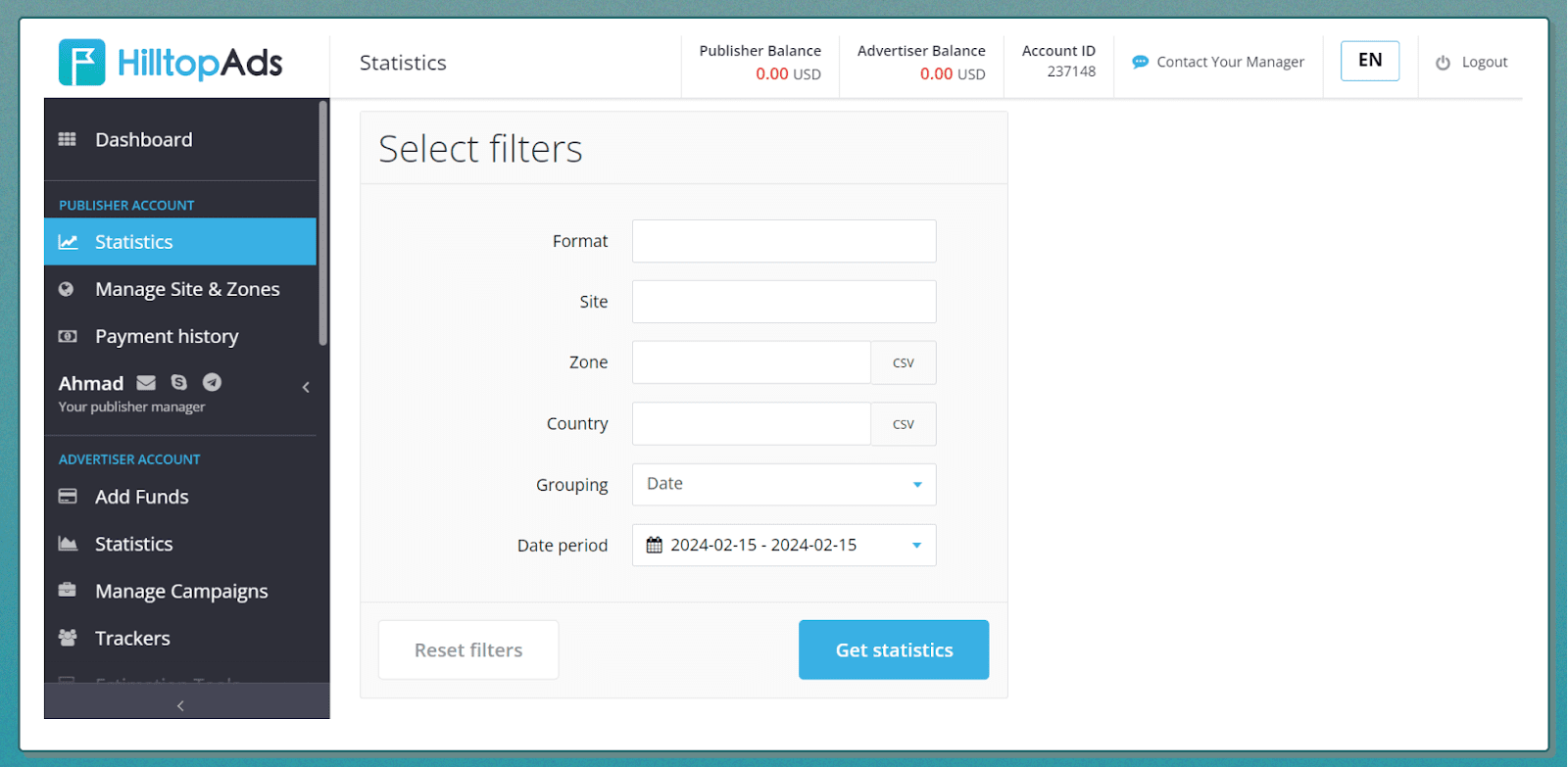Open the Date period dropdown arrow
This screenshot has height=767, width=1568.
tap(917, 546)
